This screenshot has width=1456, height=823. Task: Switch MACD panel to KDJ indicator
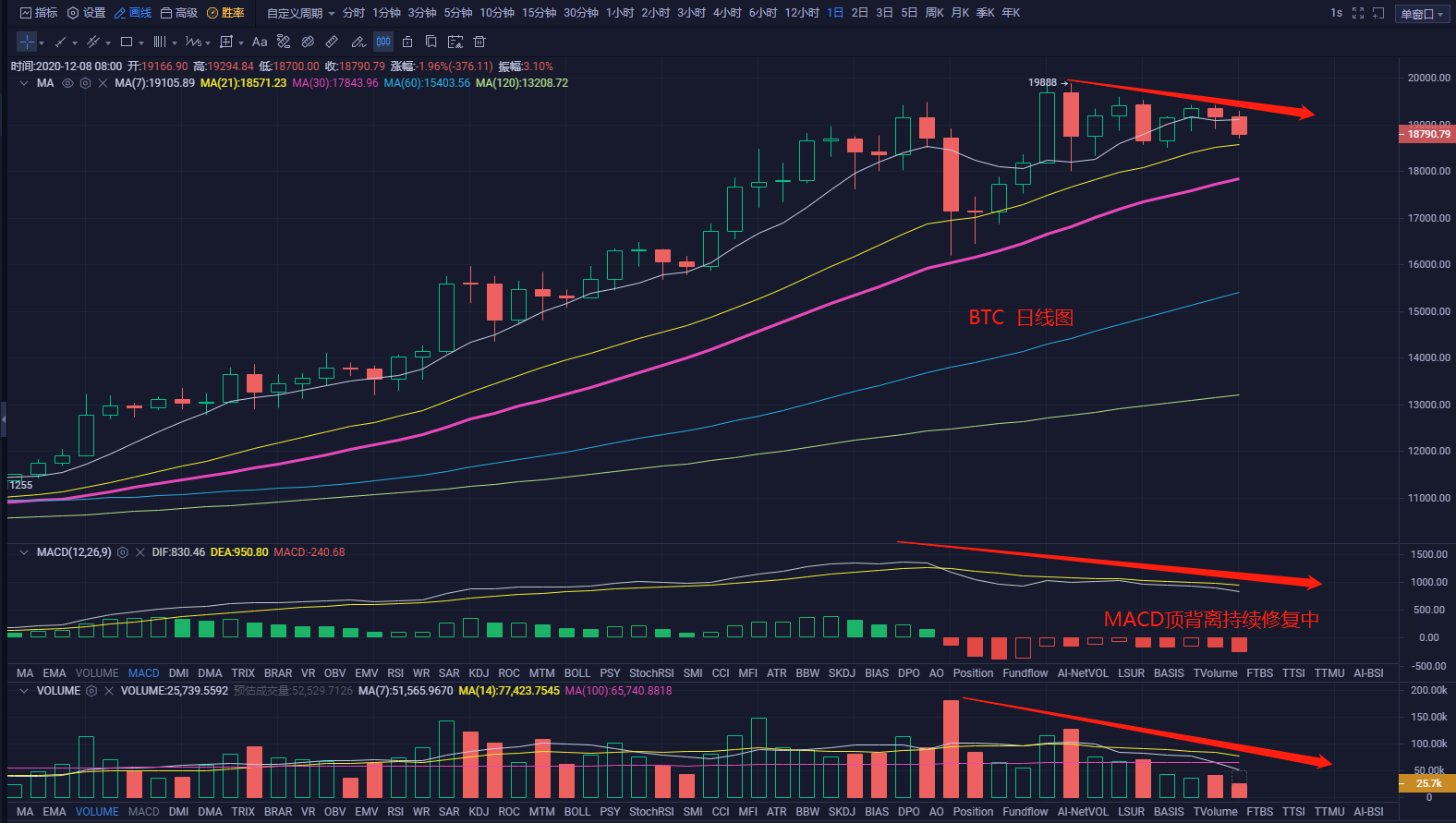(479, 673)
